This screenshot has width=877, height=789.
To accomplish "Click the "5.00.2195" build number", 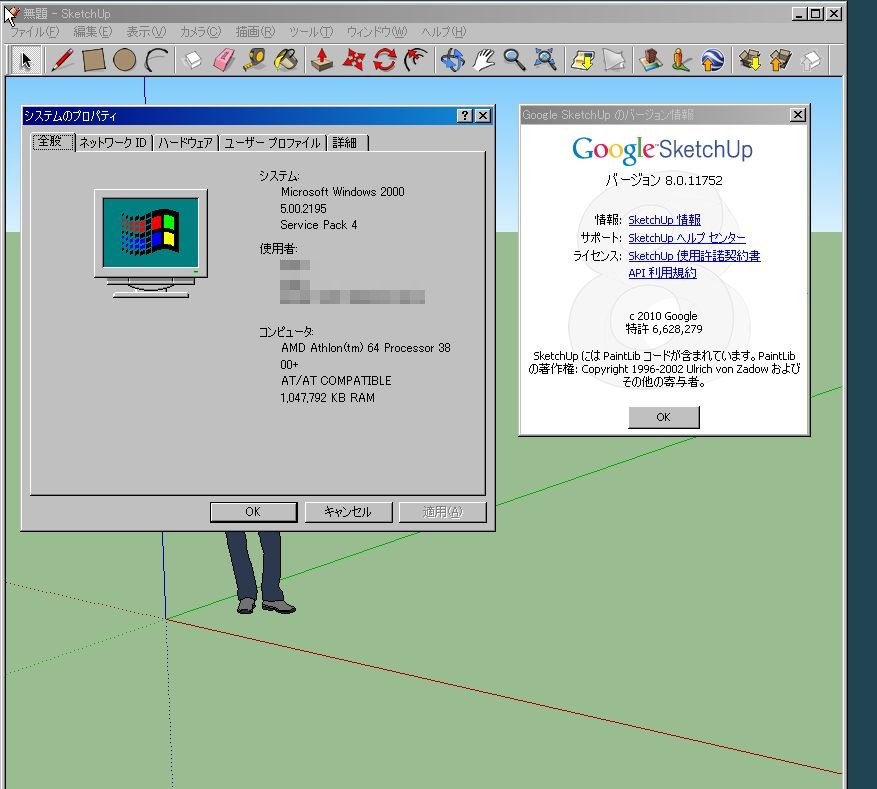I will 303,209.
